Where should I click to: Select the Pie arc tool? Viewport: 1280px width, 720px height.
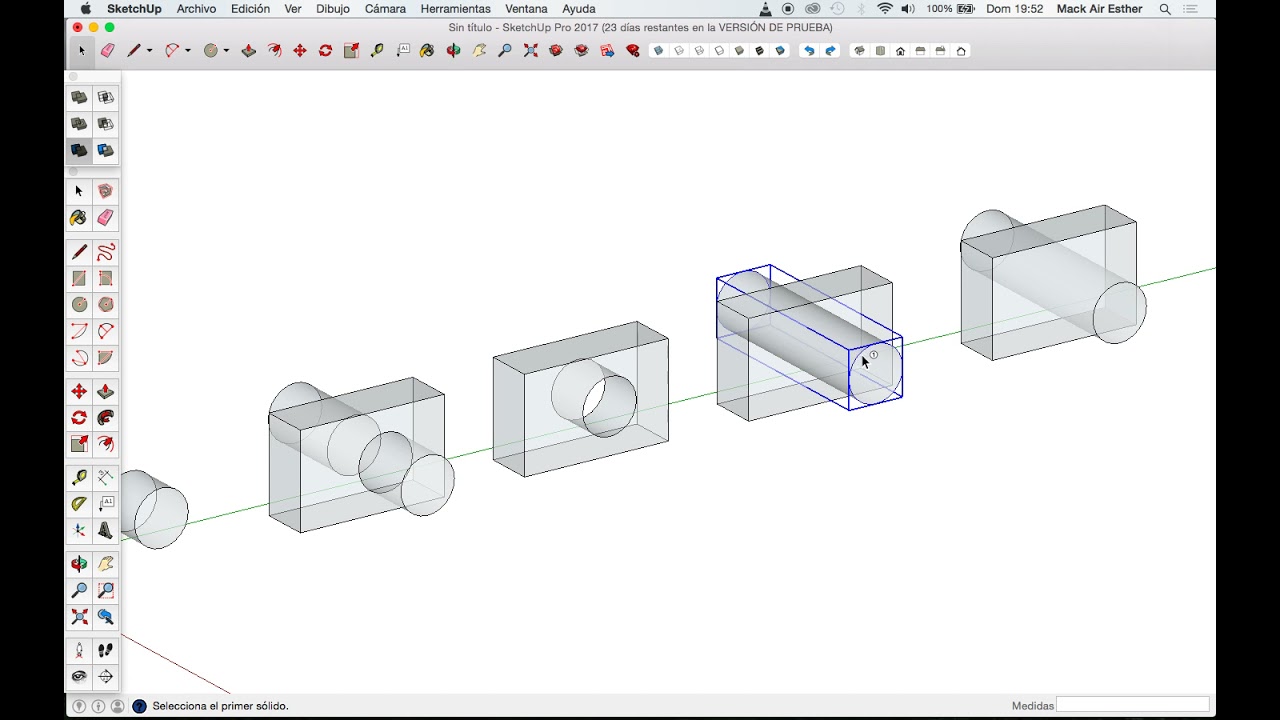[105, 358]
